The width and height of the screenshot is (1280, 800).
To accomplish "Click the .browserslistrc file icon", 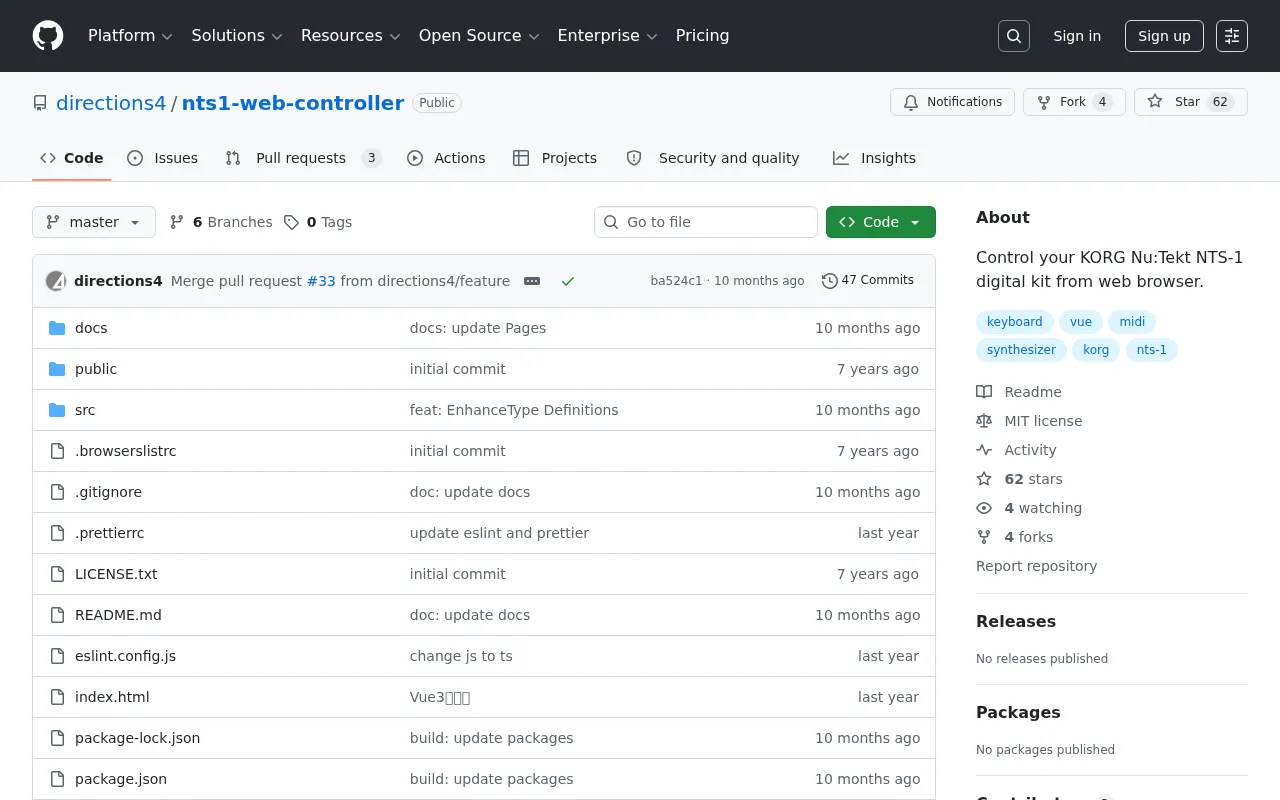I will tap(57, 451).
